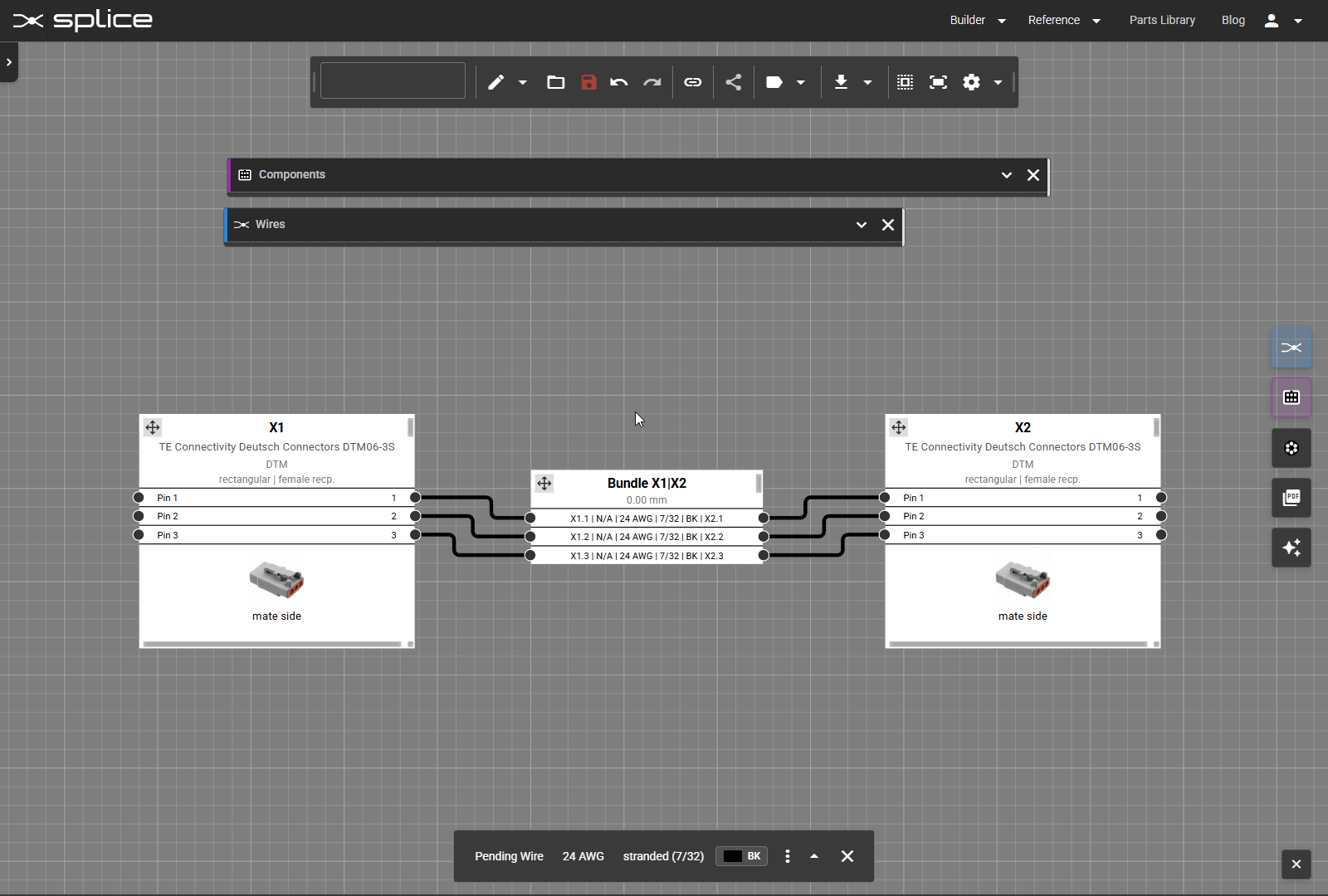Click the AI sparkles icon on the sidebar
1328x896 pixels.
pos(1291,548)
